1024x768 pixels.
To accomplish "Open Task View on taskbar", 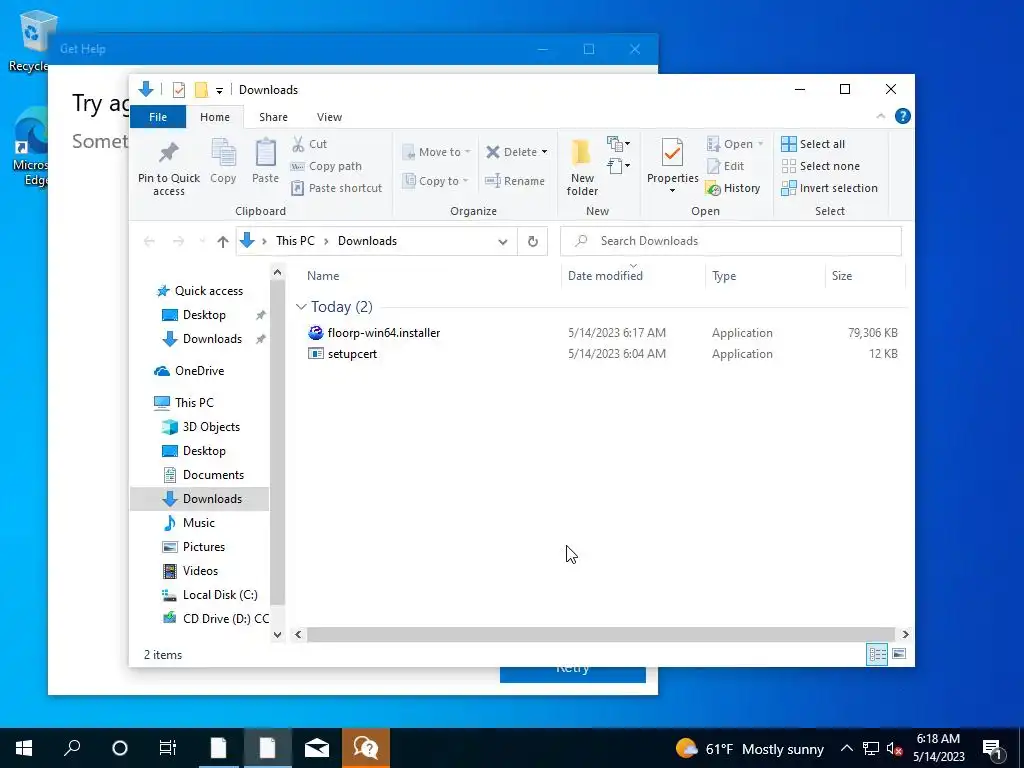I will [168, 748].
